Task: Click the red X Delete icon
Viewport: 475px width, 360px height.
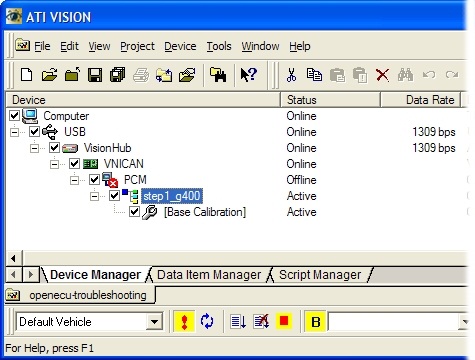Action: click(382, 75)
